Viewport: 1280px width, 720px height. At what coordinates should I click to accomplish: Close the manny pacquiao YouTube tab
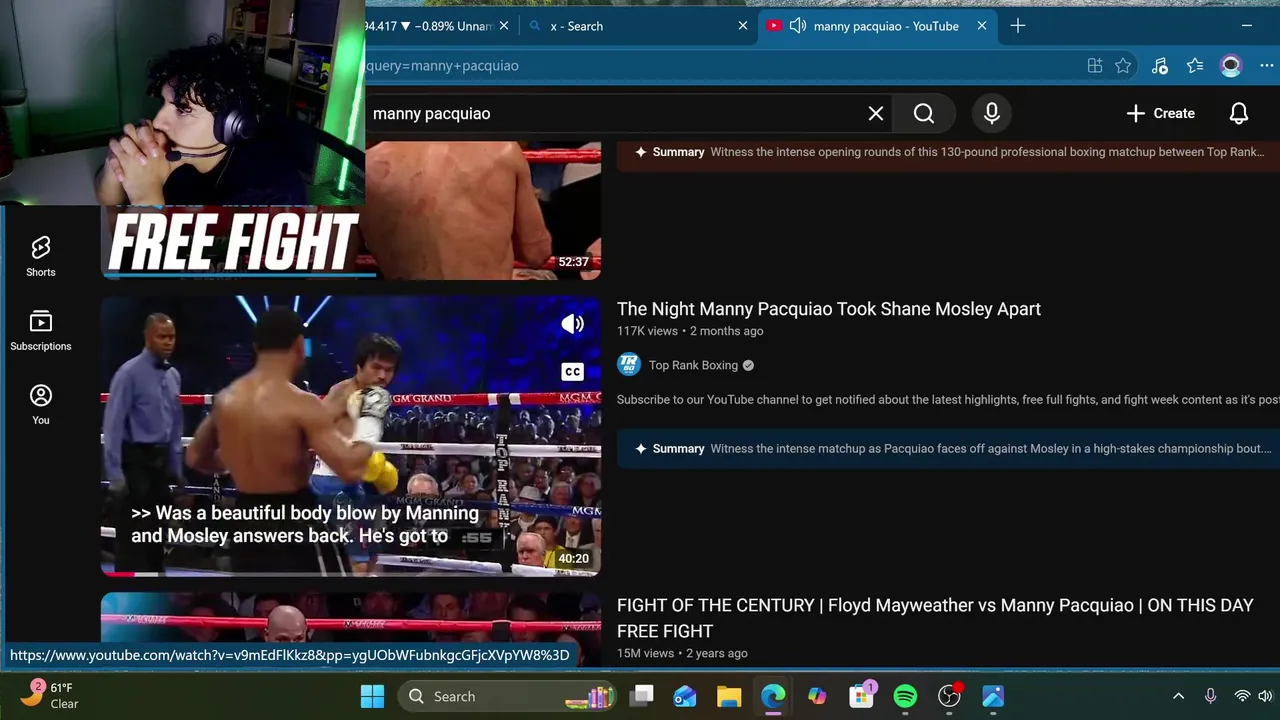(x=982, y=27)
